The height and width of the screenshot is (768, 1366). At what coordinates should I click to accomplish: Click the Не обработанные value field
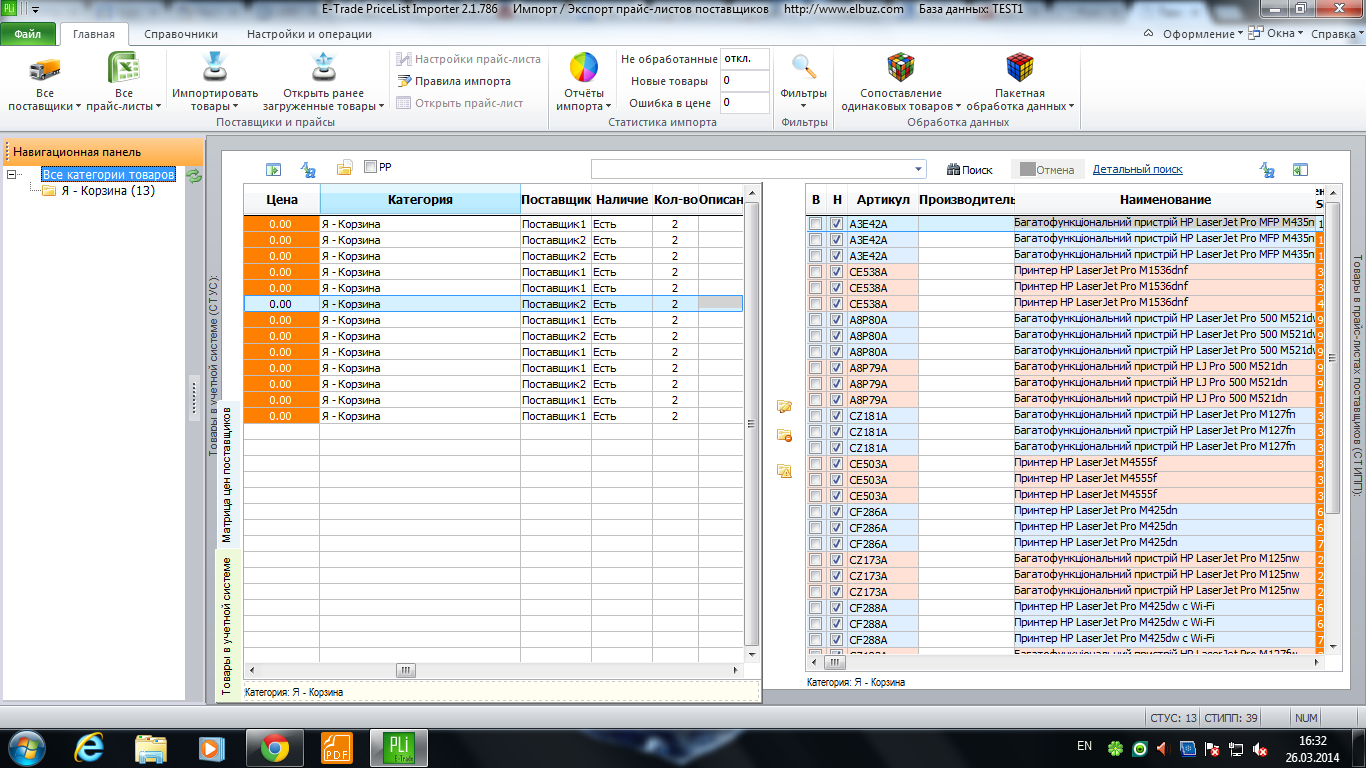(745, 59)
